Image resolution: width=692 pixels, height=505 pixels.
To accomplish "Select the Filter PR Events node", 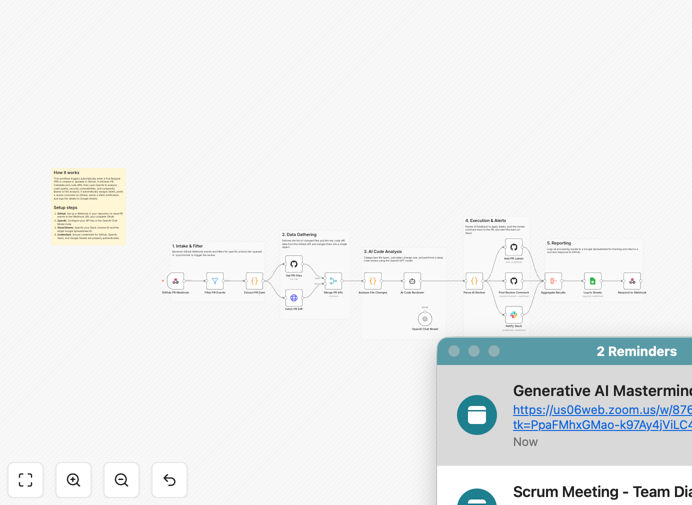I will [x=215, y=281].
